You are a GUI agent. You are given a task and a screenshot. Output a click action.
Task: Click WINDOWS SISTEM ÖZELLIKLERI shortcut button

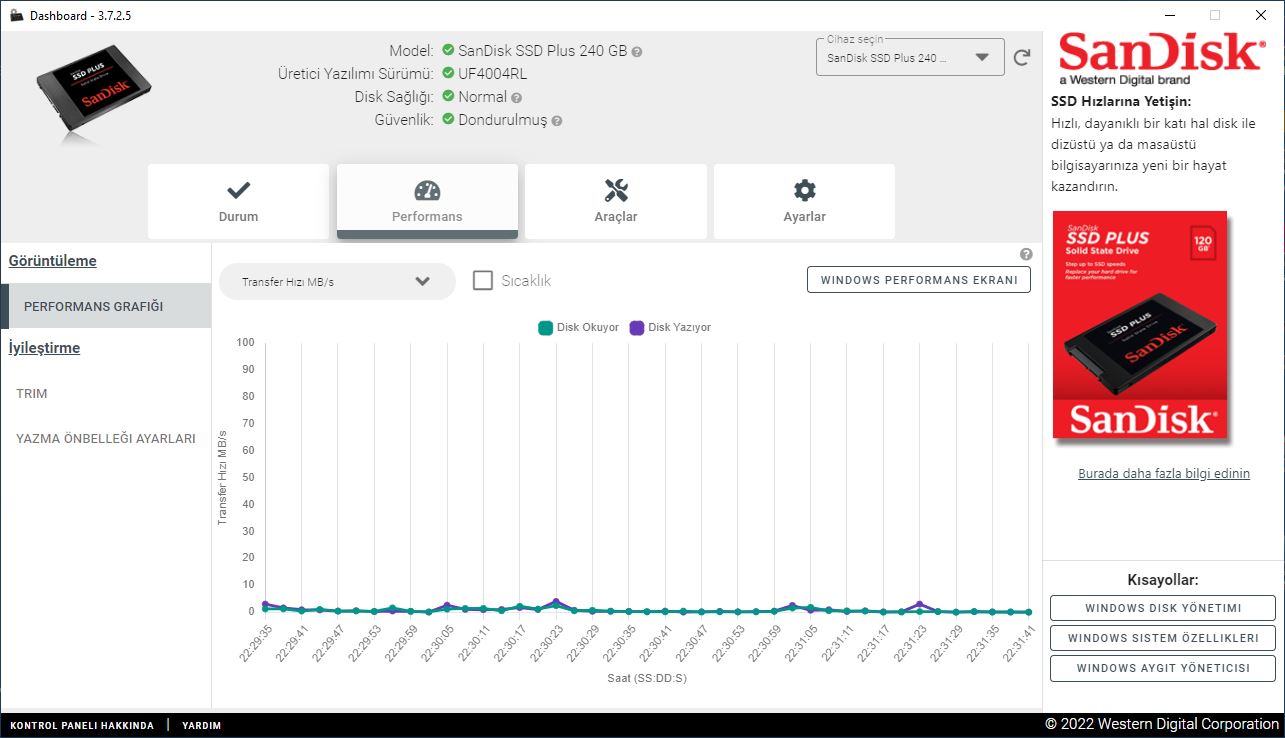[1163, 638]
